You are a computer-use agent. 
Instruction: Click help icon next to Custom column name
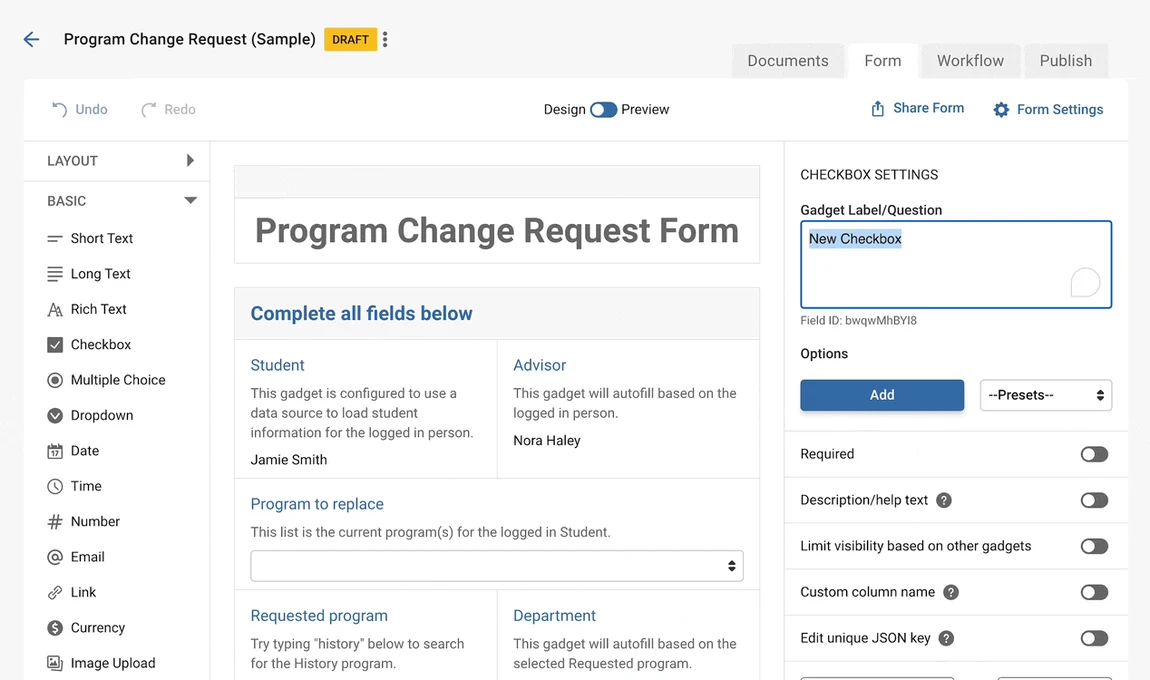click(x=951, y=592)
